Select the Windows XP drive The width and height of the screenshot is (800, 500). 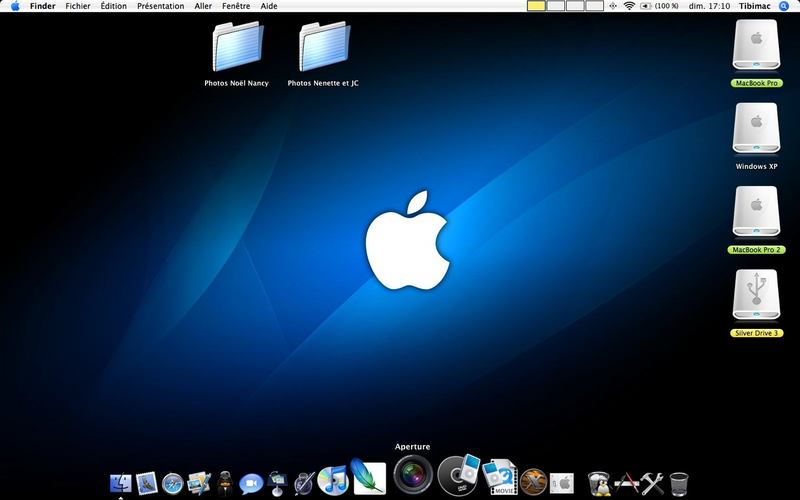pyautogui.click(x=756, y=136)
